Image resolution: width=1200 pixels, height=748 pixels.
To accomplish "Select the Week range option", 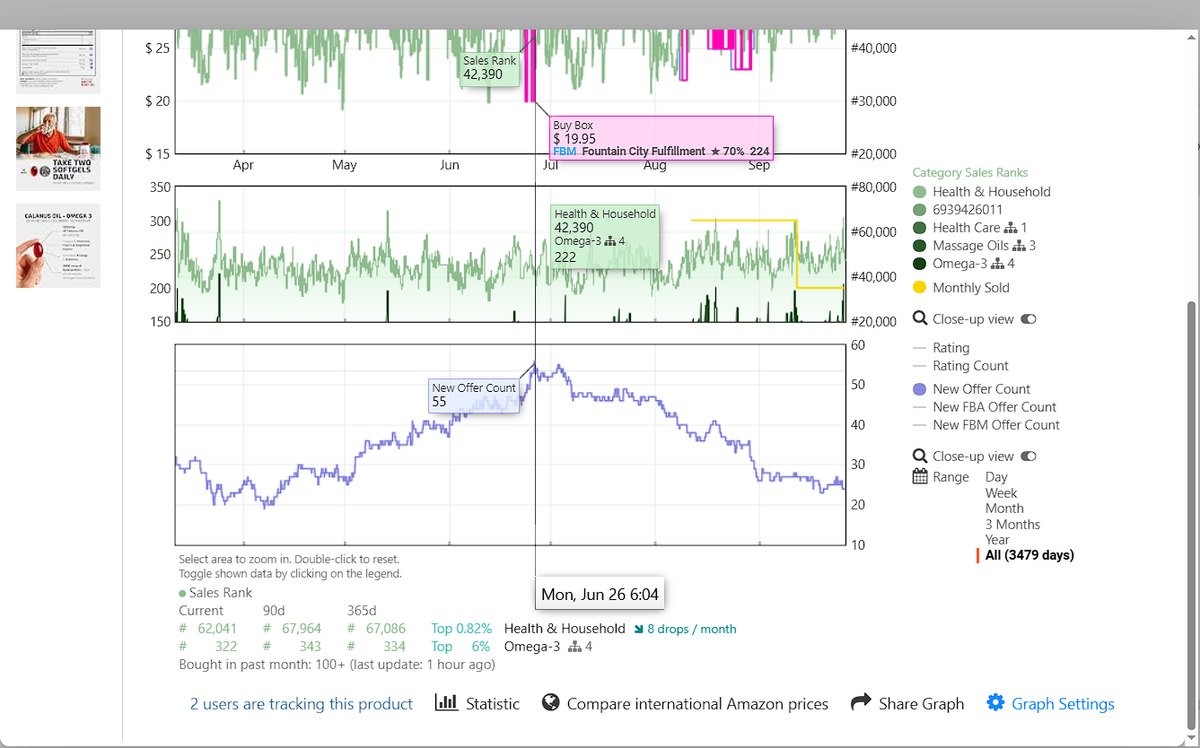I will coord(1001,493).
